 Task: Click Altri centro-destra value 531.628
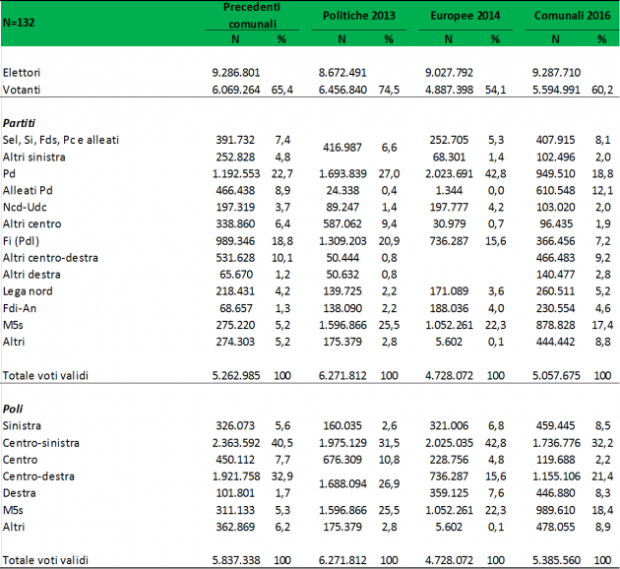coord(235,258)
